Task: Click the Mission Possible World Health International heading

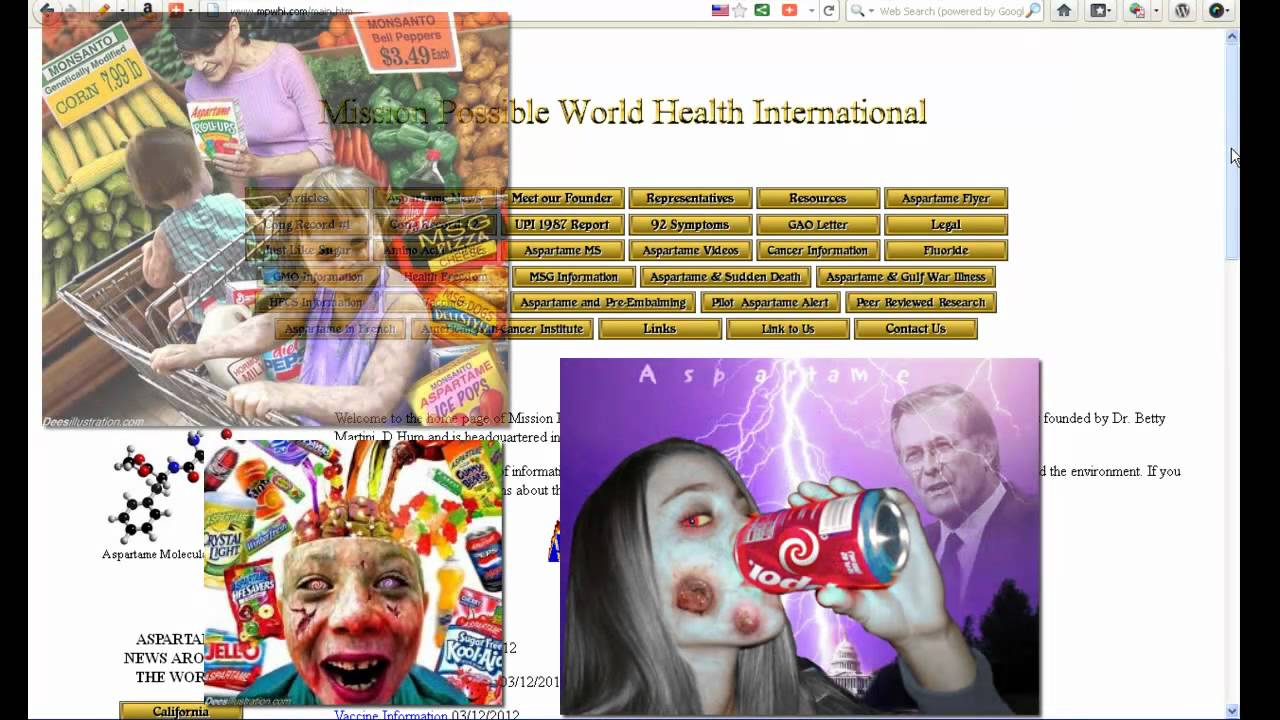Action: click(623, 112)
